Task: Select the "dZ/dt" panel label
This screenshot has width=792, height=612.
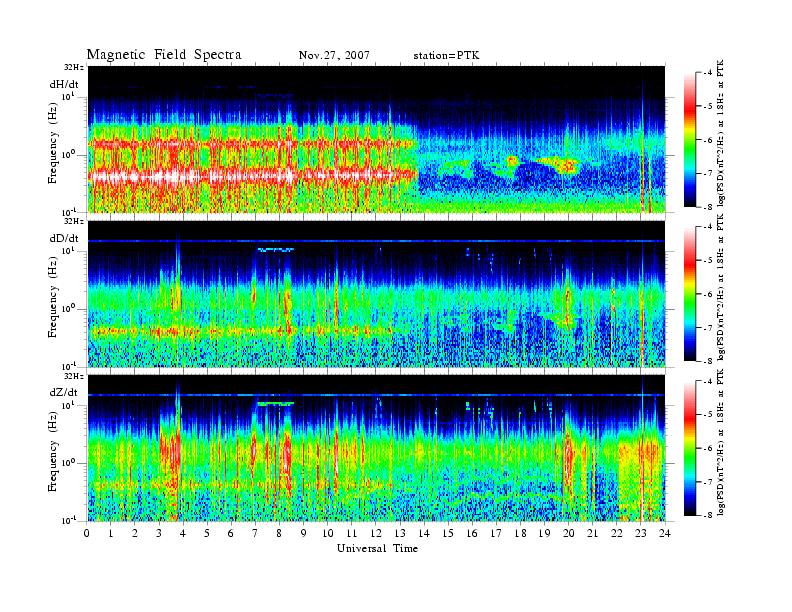Action: [x=64, y=392]
